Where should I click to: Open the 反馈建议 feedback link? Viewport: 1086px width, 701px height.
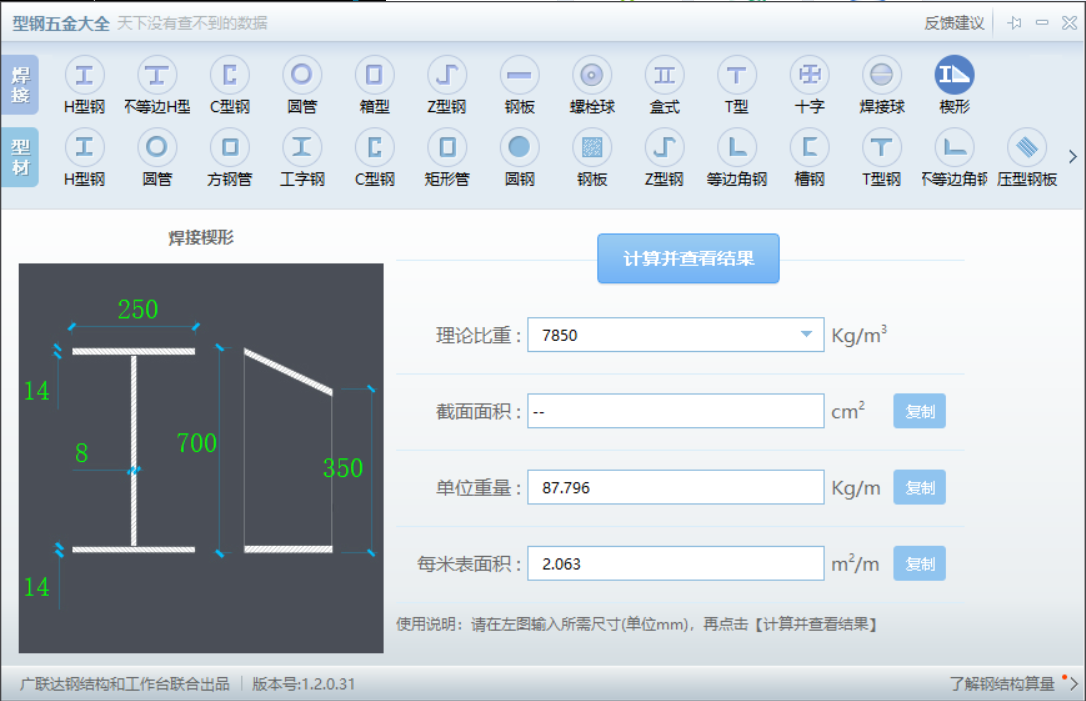(954, 23)
